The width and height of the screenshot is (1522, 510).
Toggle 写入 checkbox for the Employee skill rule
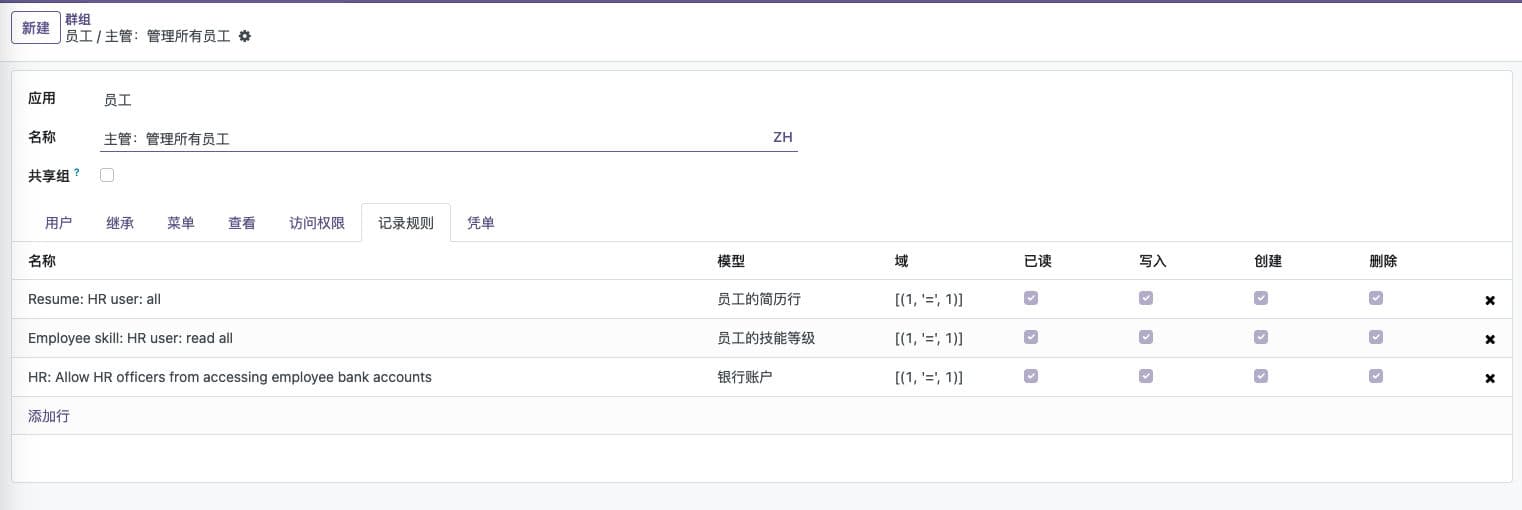click(1146, 337)
